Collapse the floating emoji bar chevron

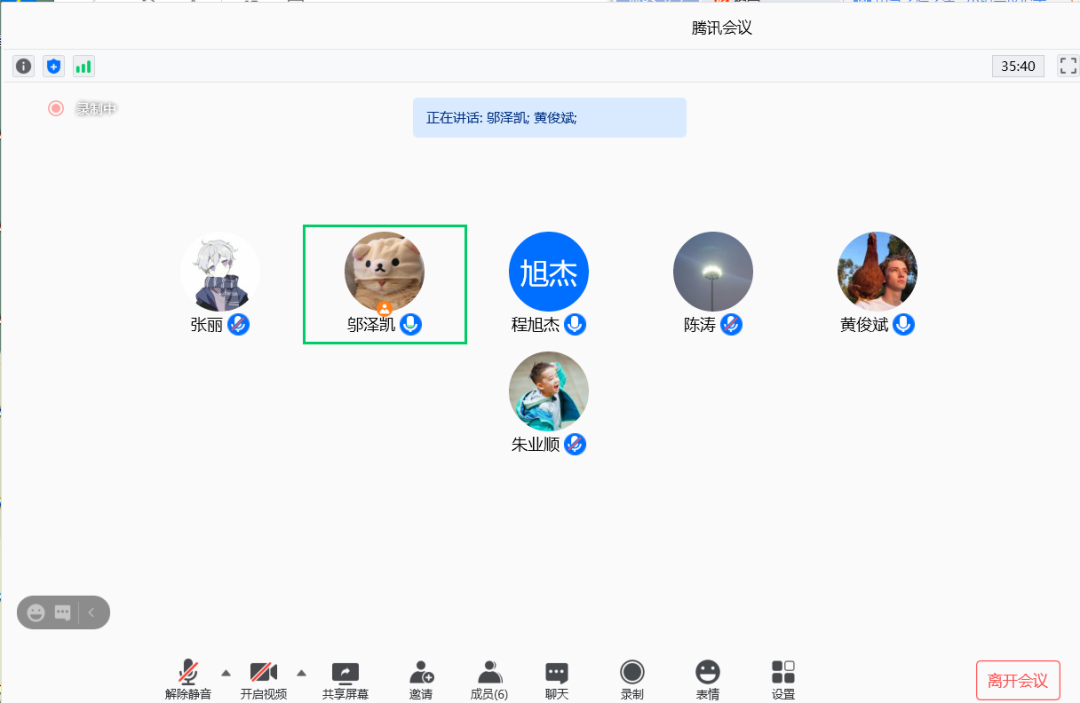[x=92, y=612]
